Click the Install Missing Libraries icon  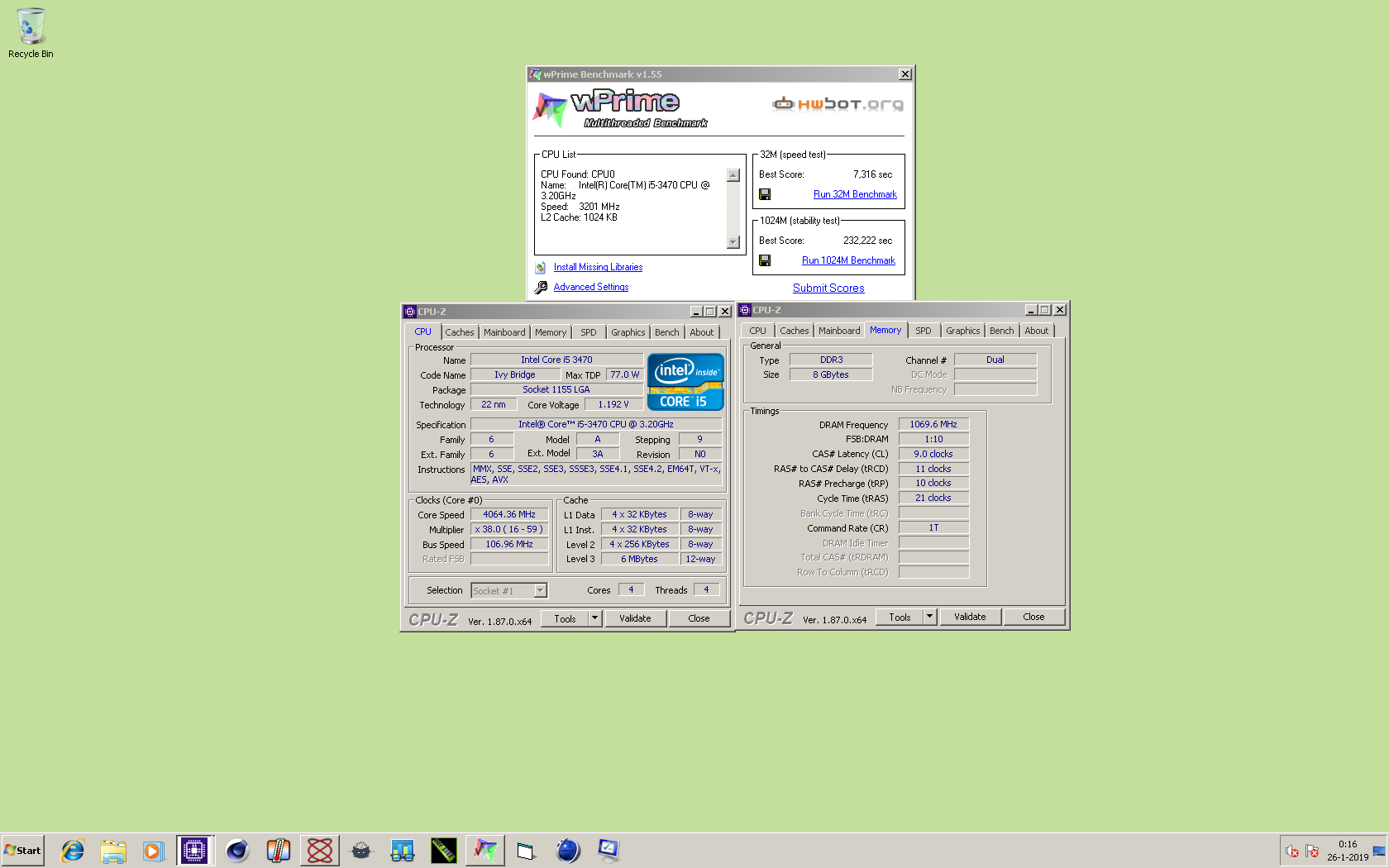click(540, 267)
